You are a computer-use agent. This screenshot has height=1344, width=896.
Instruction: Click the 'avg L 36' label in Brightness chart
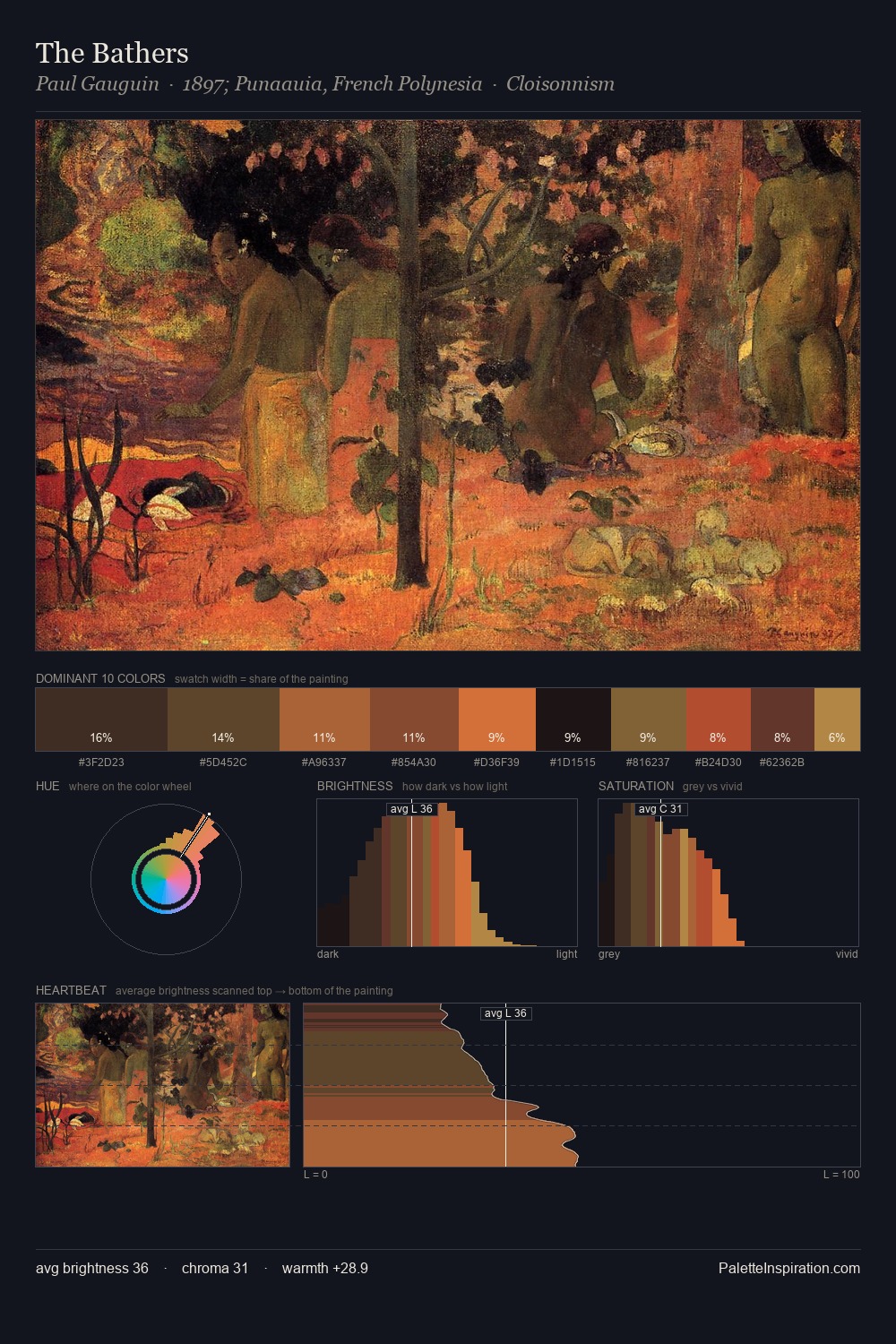411,809
